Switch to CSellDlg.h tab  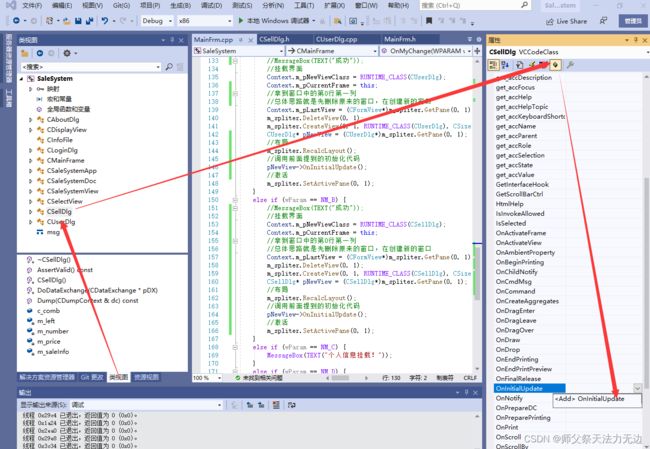point(274,39)
